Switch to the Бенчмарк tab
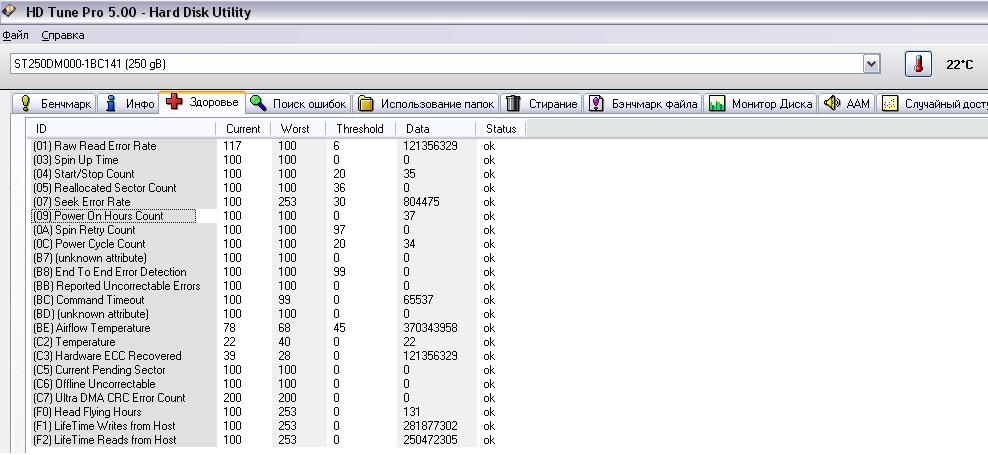 tap(54, 104)
